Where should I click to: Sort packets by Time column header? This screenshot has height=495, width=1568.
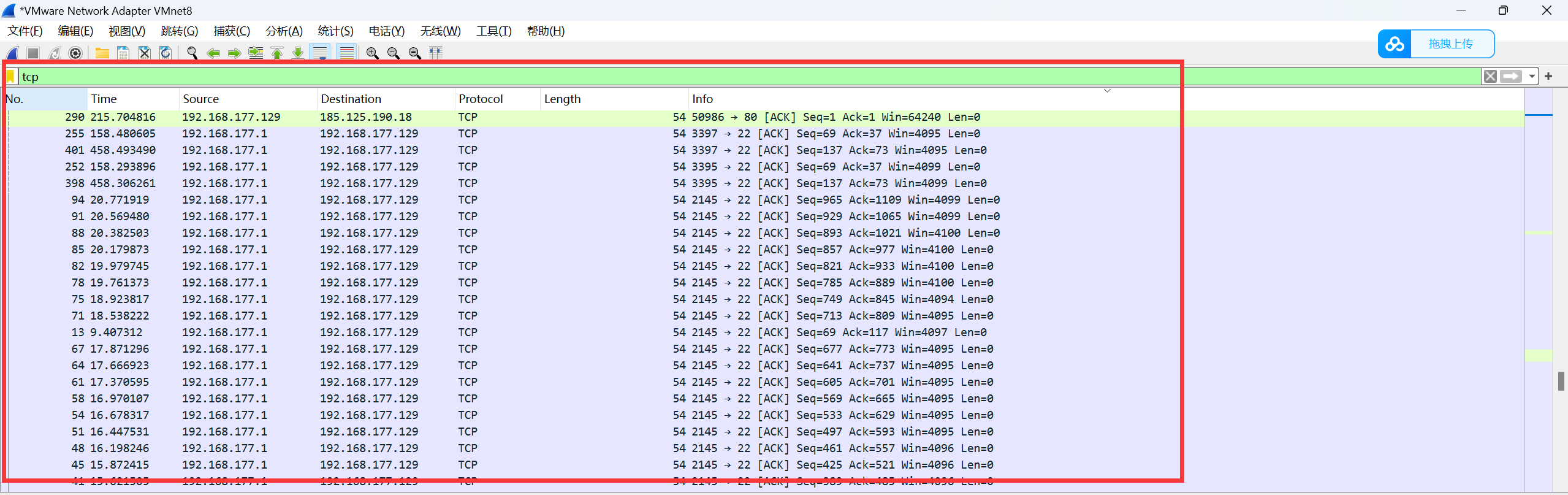133,99
